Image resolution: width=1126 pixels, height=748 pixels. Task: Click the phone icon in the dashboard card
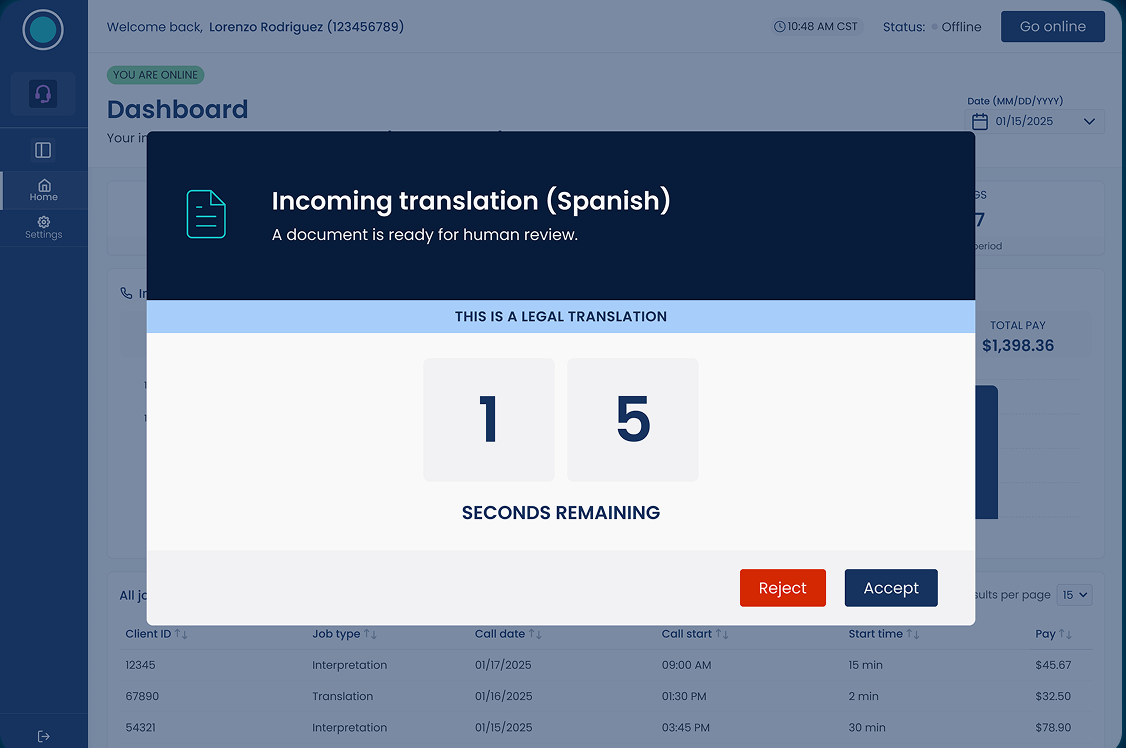[x=126, y=293]
